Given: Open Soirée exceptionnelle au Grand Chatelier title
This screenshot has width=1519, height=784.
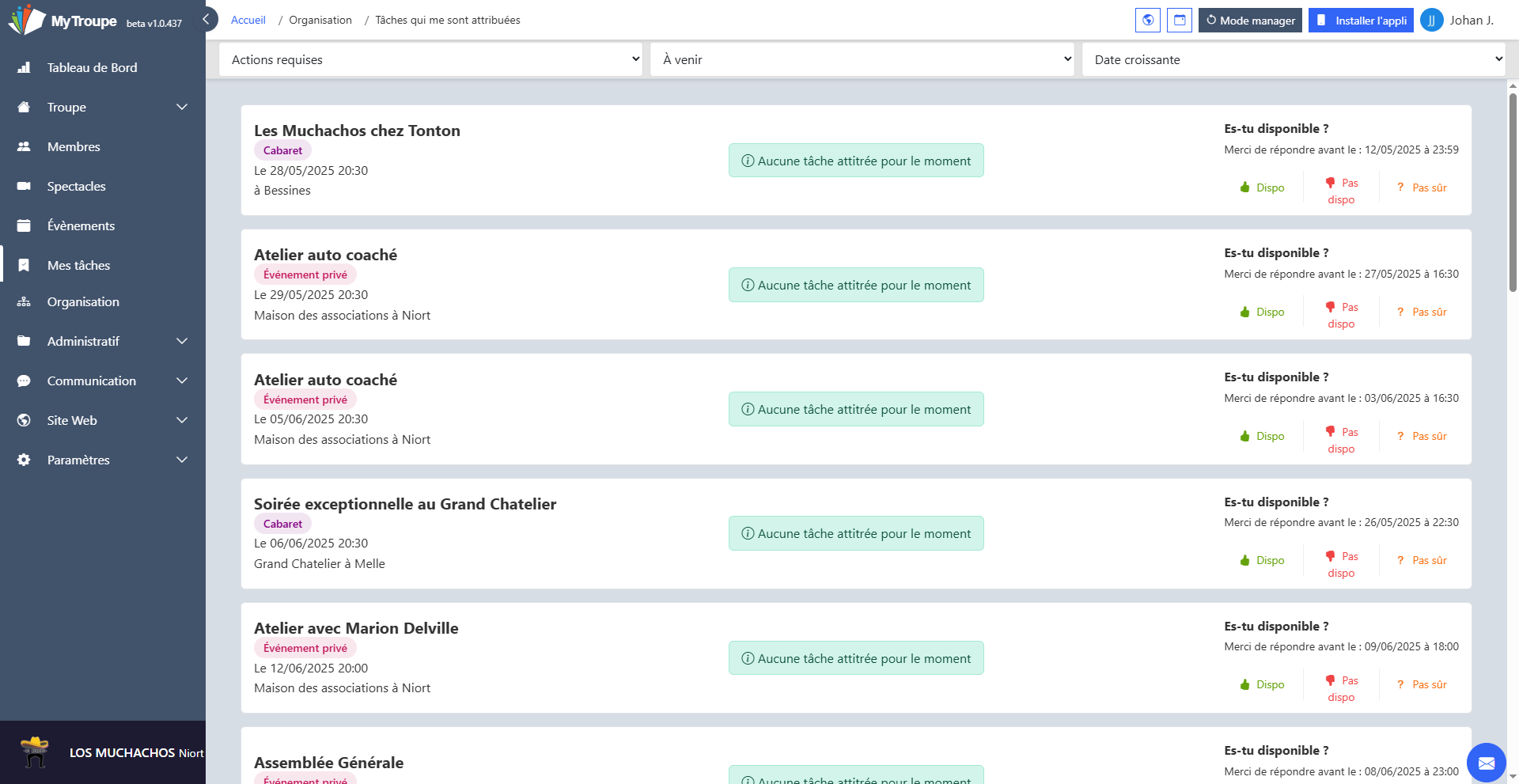Looking at the screenshot, I should (x=405, y=504).
